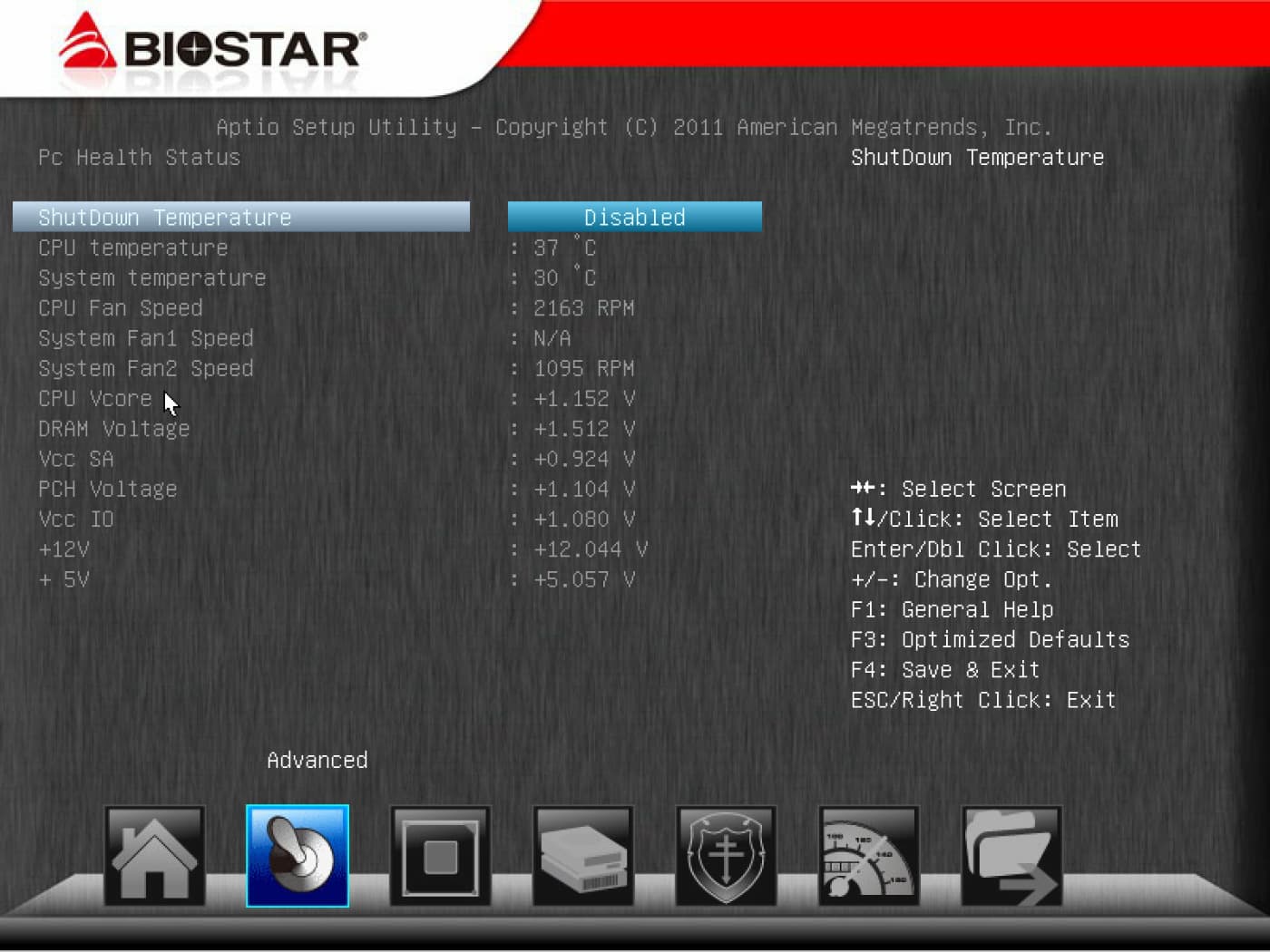Click the 37 °C CPU temperature value
Image resolution: width=1270 pixels, height=952 pixels.
(564, 248)
